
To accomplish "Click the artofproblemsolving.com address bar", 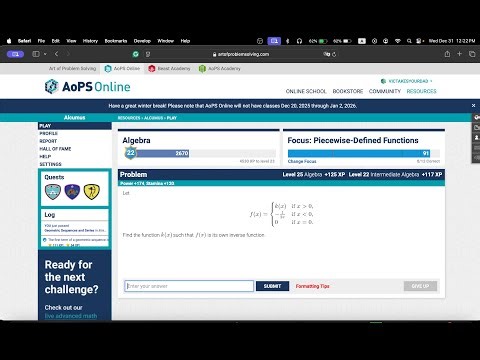I will pyautogui.click(x=241, y=54).
